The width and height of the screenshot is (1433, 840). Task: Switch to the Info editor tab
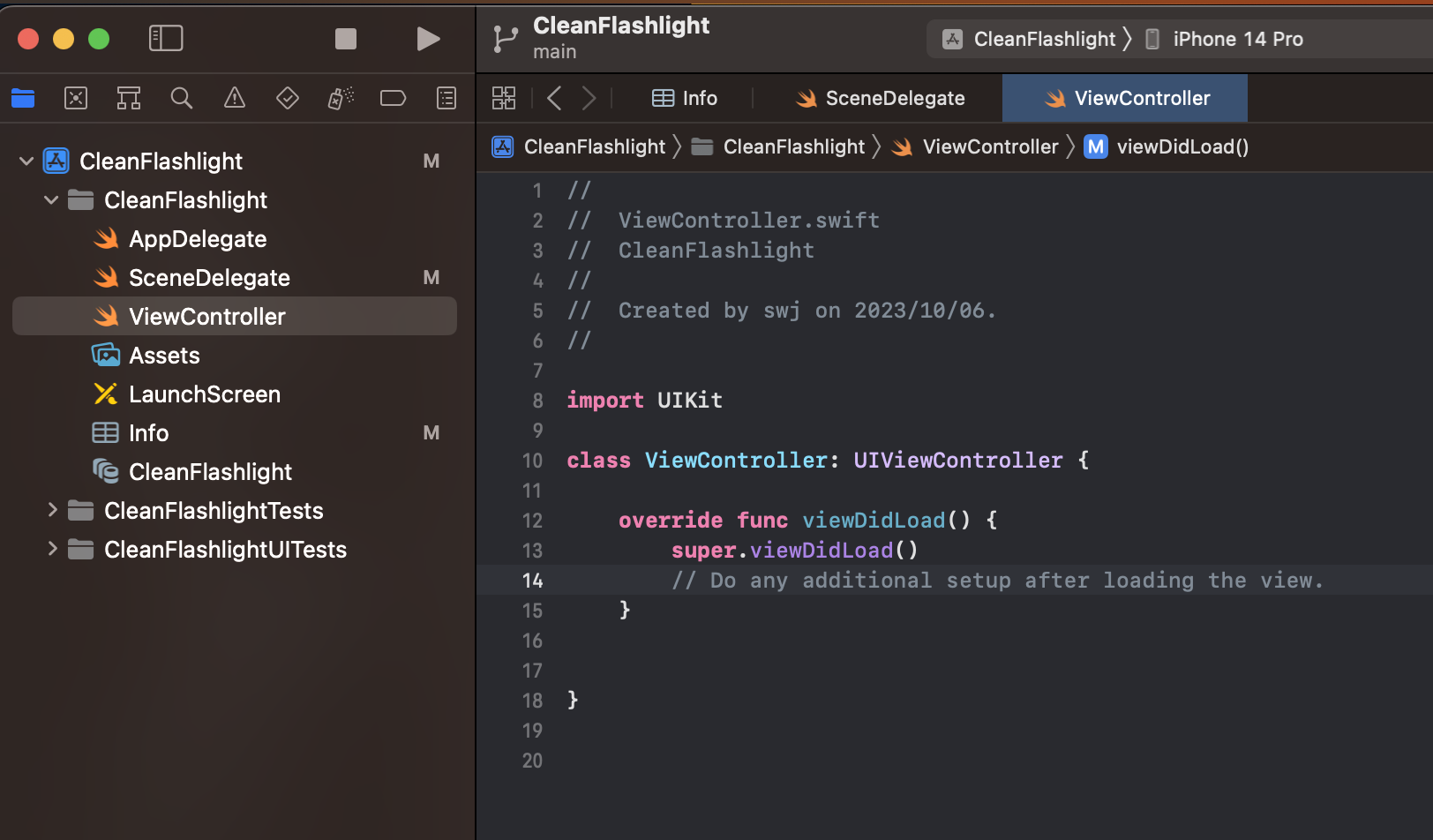pyautogui.click(x=684, y=98)
